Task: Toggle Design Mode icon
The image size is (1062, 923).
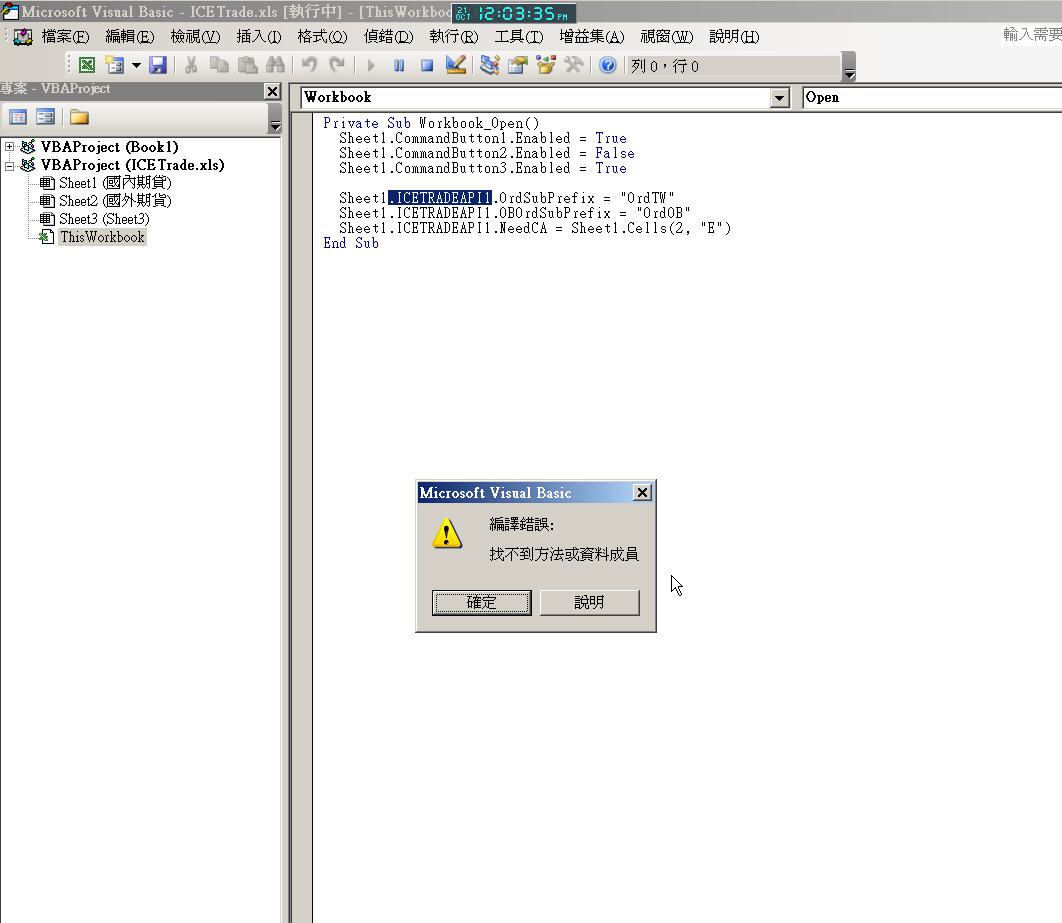Action: click(456, 65)
